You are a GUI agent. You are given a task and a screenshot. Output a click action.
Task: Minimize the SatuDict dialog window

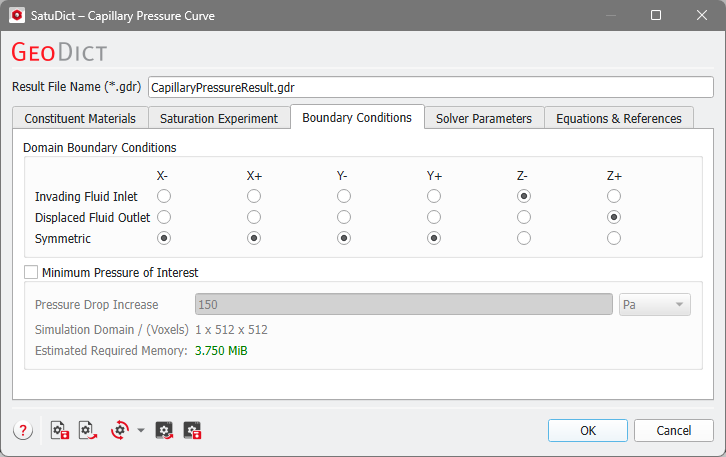611,15
